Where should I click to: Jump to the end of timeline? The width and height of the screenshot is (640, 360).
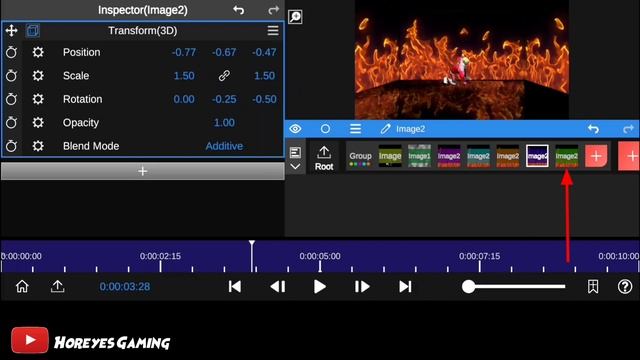point(405,287)
